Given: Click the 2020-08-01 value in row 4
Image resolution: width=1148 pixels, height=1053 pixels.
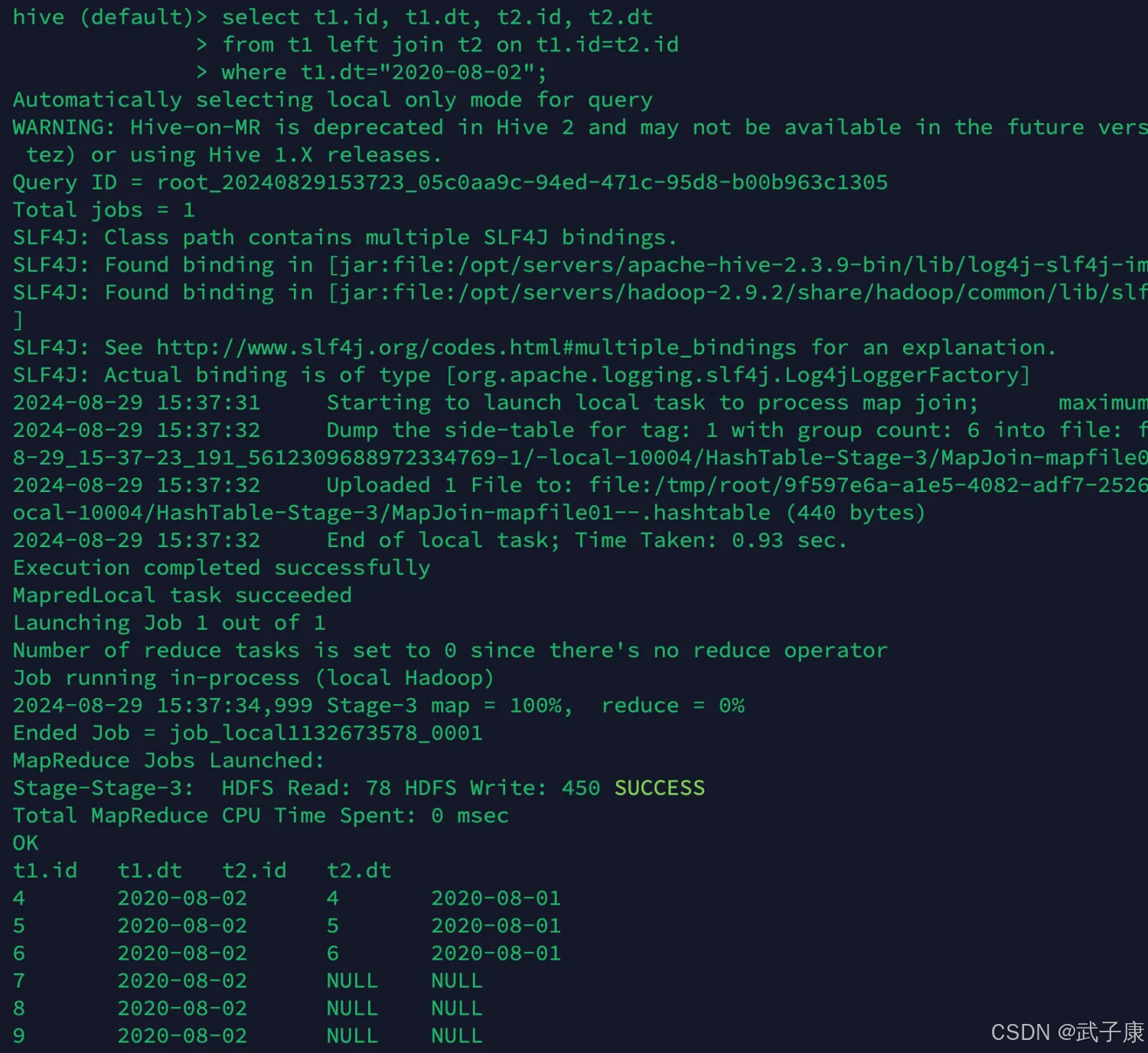Looking at the screenshot, I should coord(496,898).
